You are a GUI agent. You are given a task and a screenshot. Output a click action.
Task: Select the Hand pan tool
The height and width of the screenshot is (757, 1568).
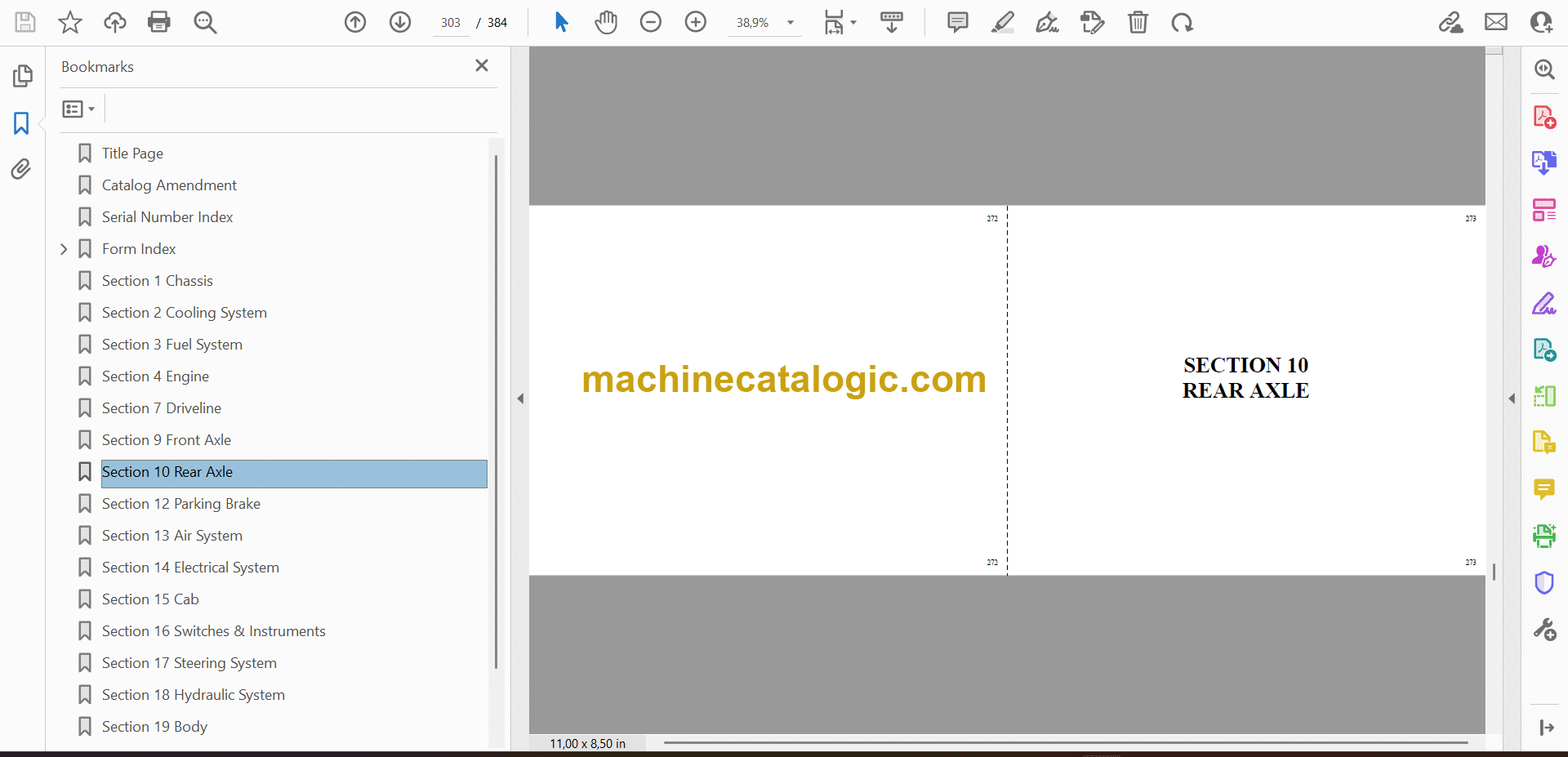coord(605,22)
